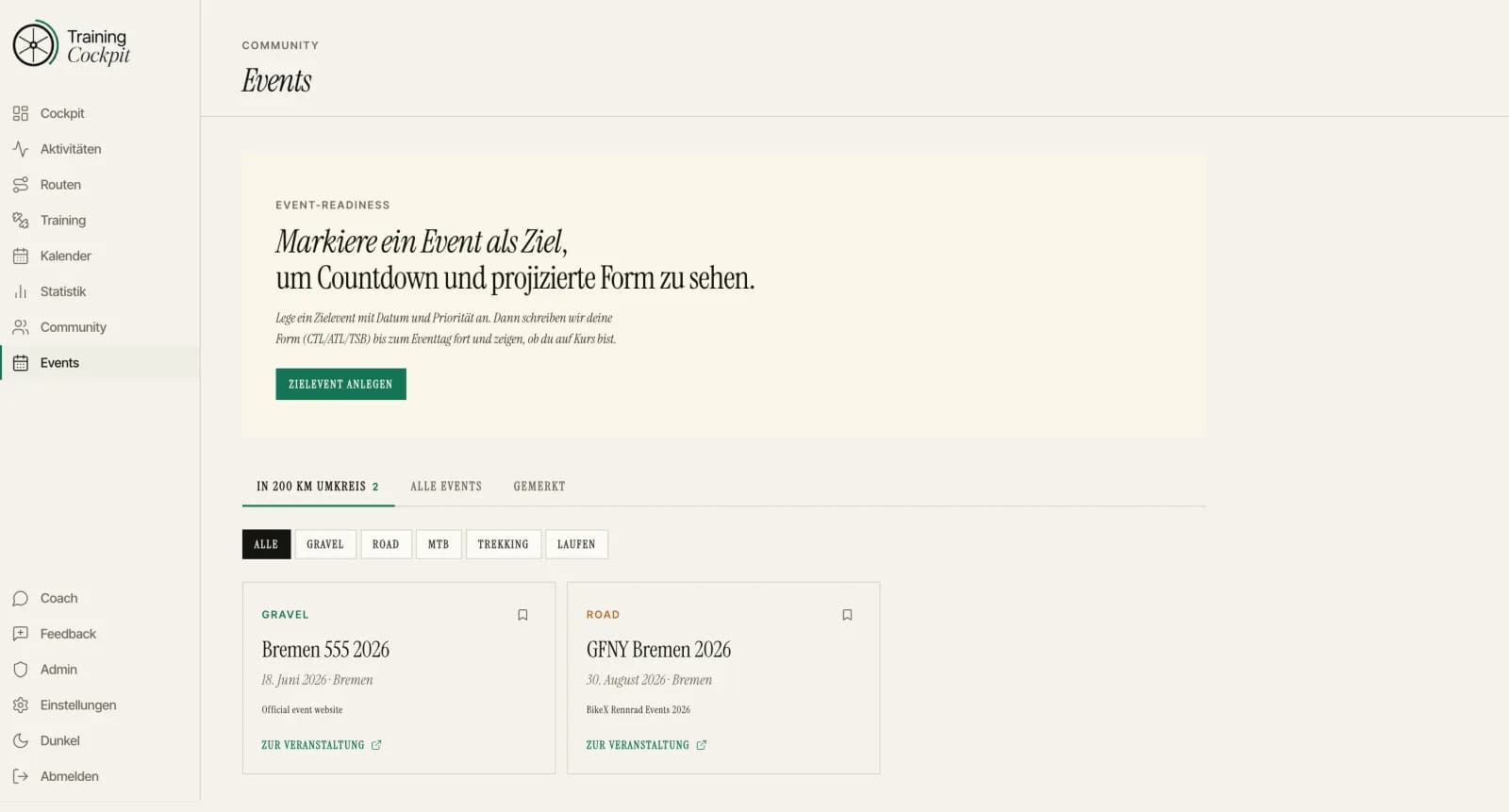Click the Events calendar icon in sidebar
This screenshot has width=1509, height=812.
point(21,363)
